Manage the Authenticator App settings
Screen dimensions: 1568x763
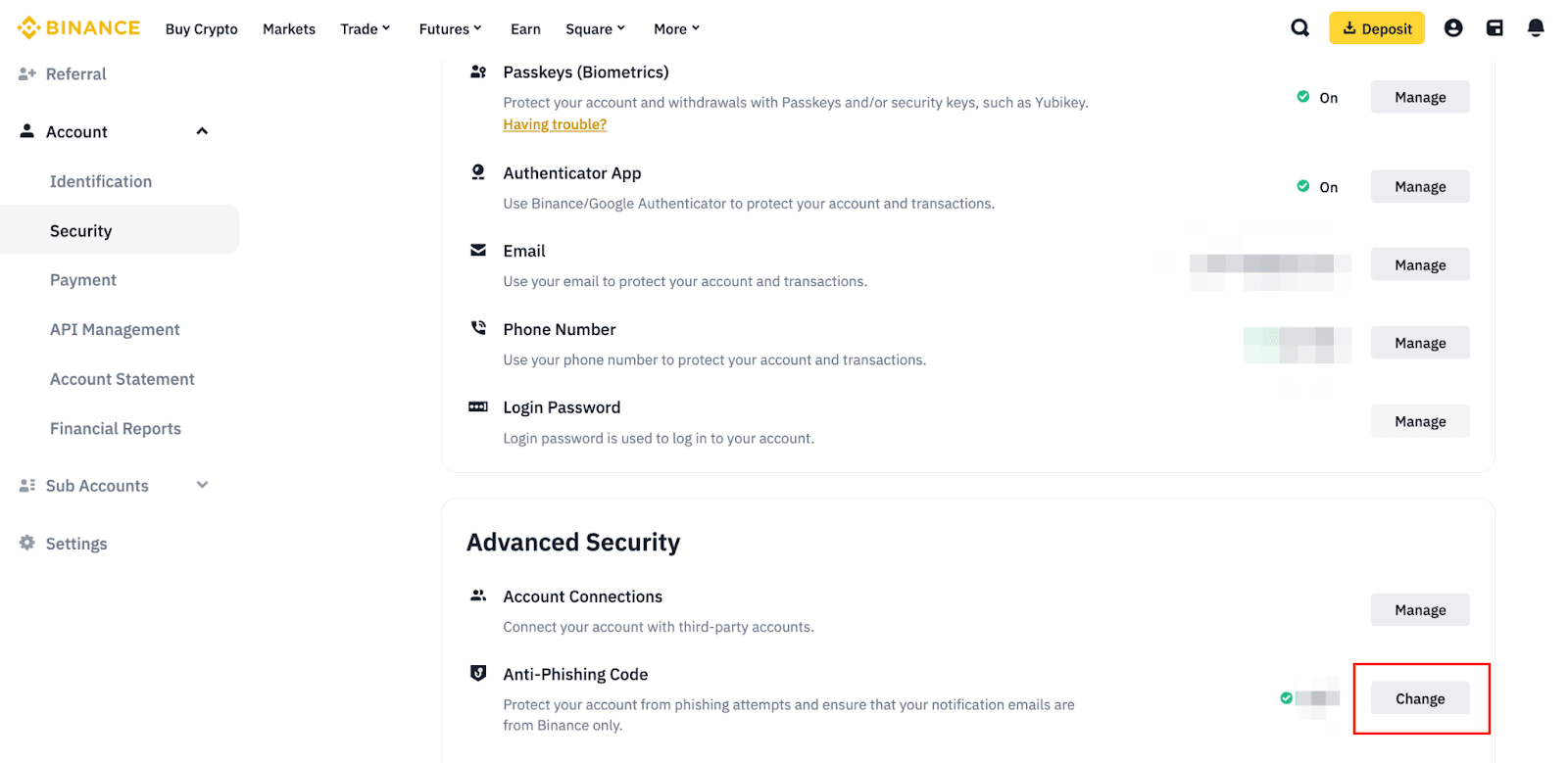point(1420,187)
